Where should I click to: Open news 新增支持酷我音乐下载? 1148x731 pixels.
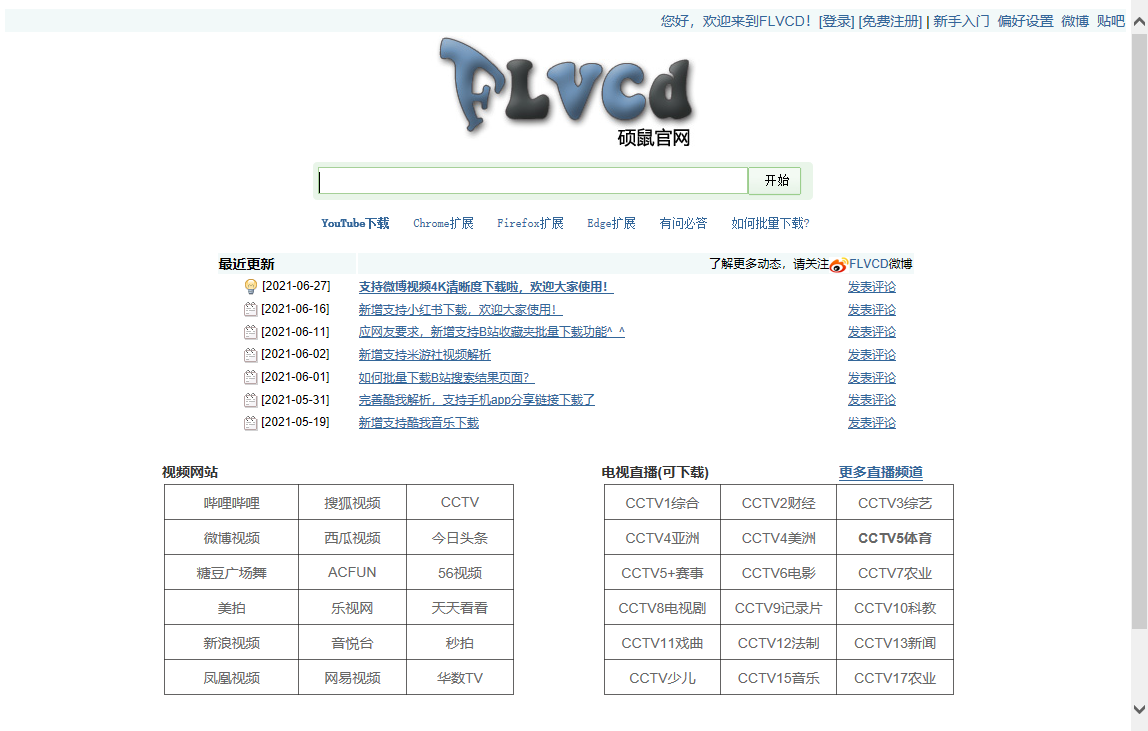coord(419,423)
